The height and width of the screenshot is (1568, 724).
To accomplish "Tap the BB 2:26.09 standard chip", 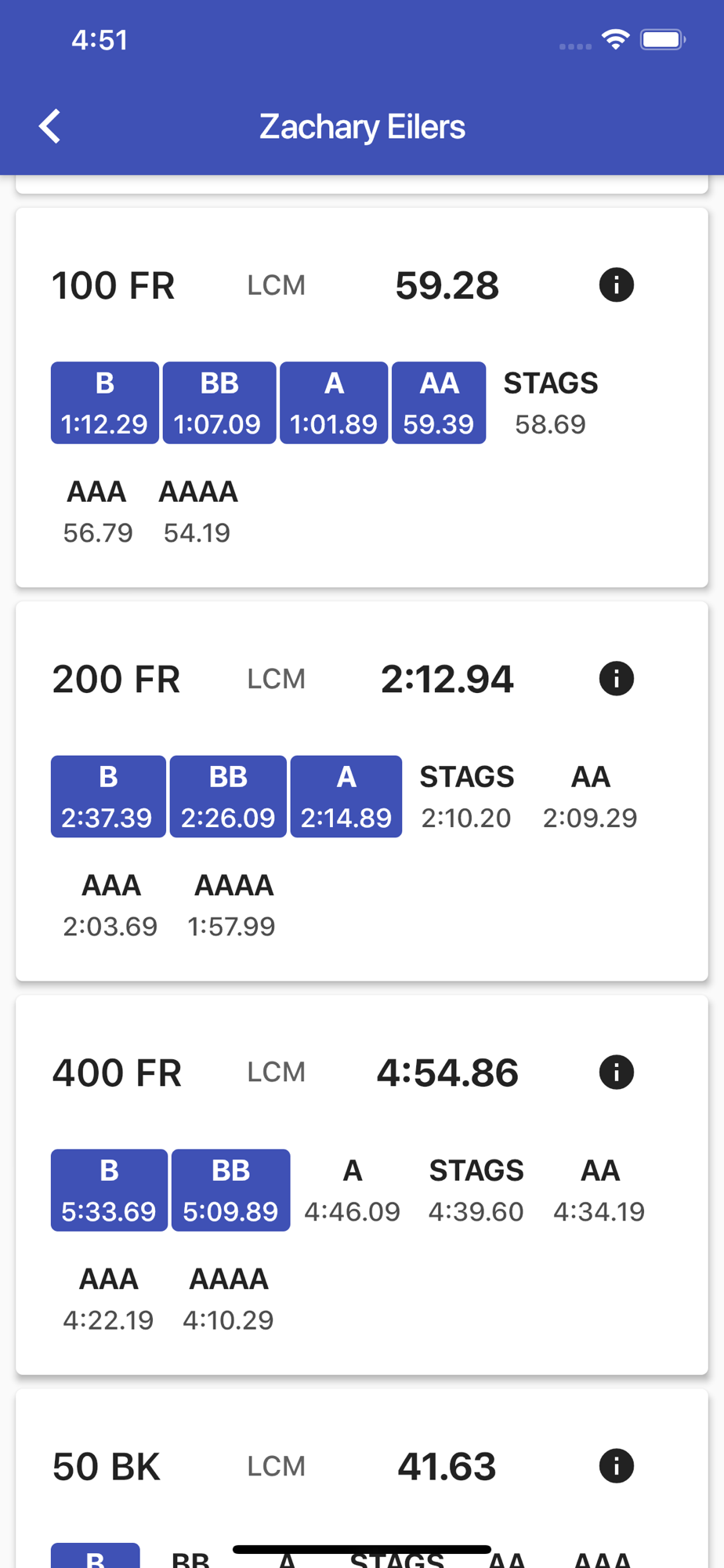I will coord(228,797).
